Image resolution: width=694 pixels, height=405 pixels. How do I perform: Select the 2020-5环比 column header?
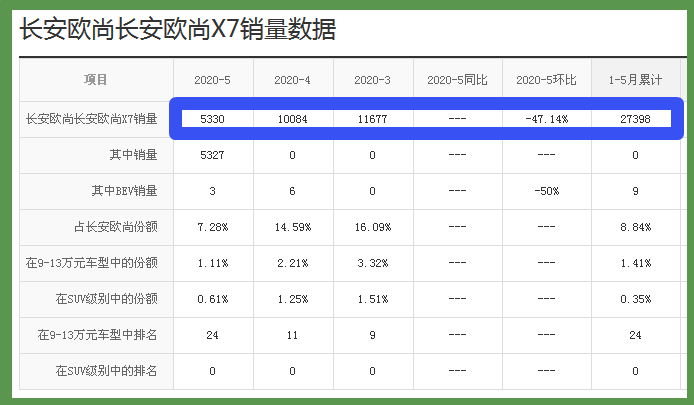[x=546, y=80]
